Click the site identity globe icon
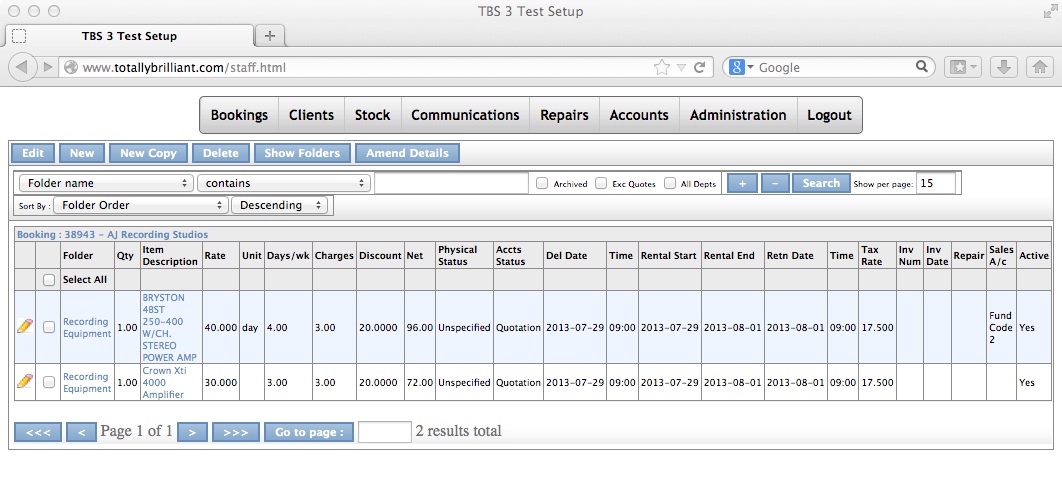 tap(70, 67)
